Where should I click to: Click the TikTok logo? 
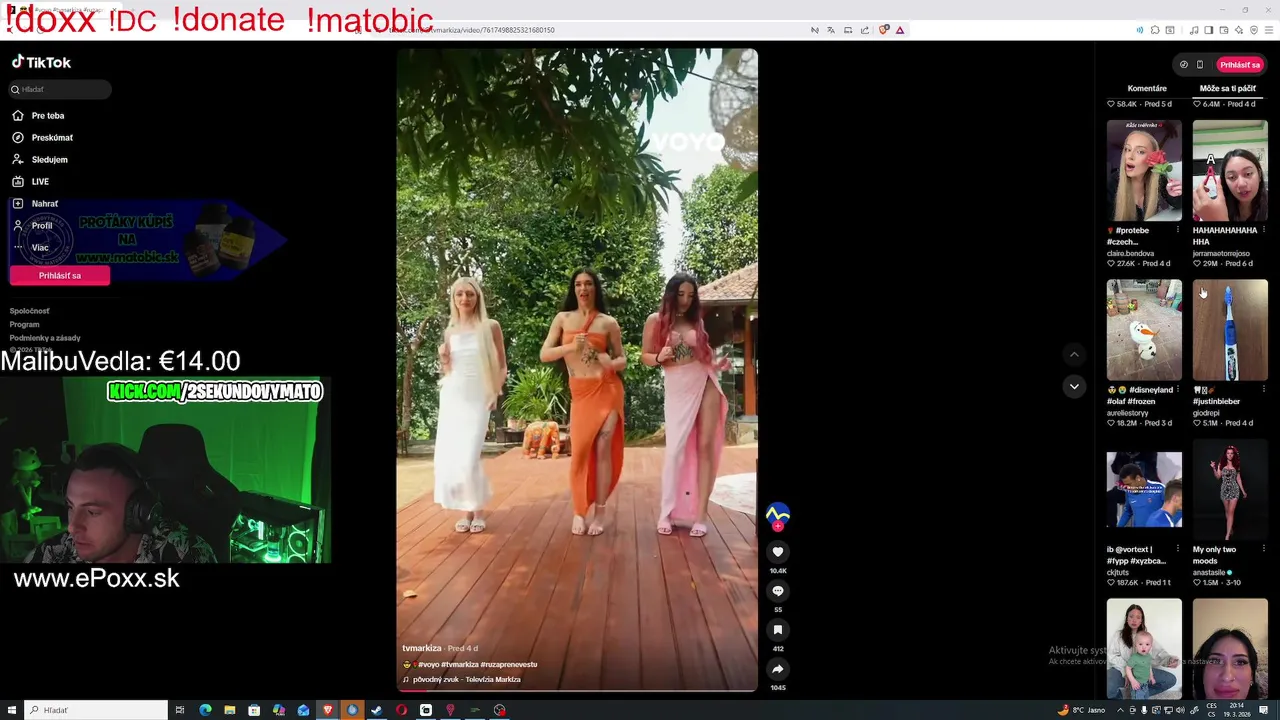point(41,62)
